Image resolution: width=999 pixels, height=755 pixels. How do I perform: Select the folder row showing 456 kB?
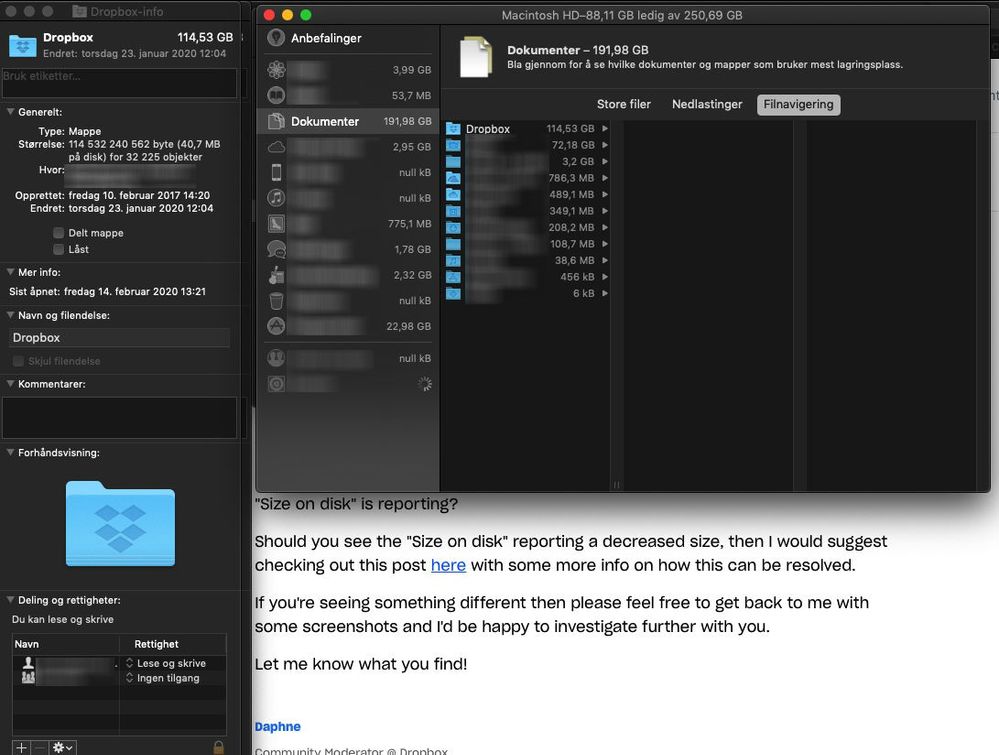coord(527,277)
